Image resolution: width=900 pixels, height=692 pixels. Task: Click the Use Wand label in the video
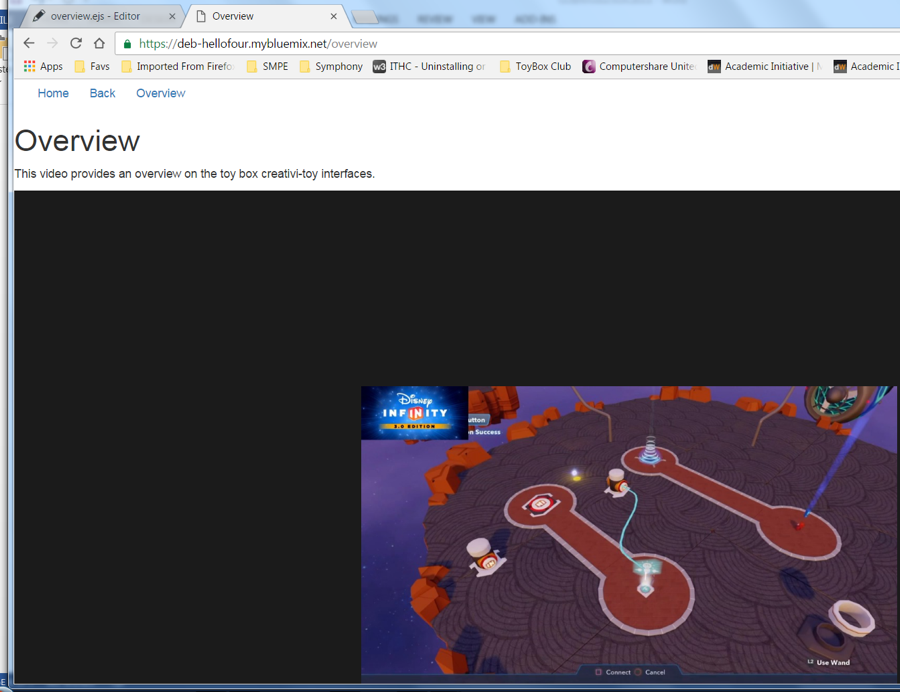coord(829,662)
